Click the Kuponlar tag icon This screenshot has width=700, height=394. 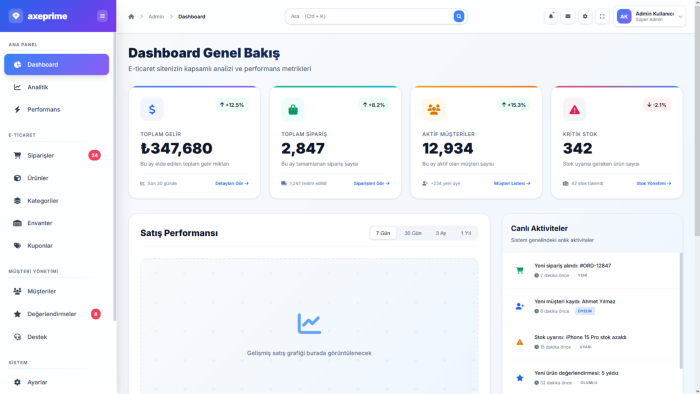point(17,245)
